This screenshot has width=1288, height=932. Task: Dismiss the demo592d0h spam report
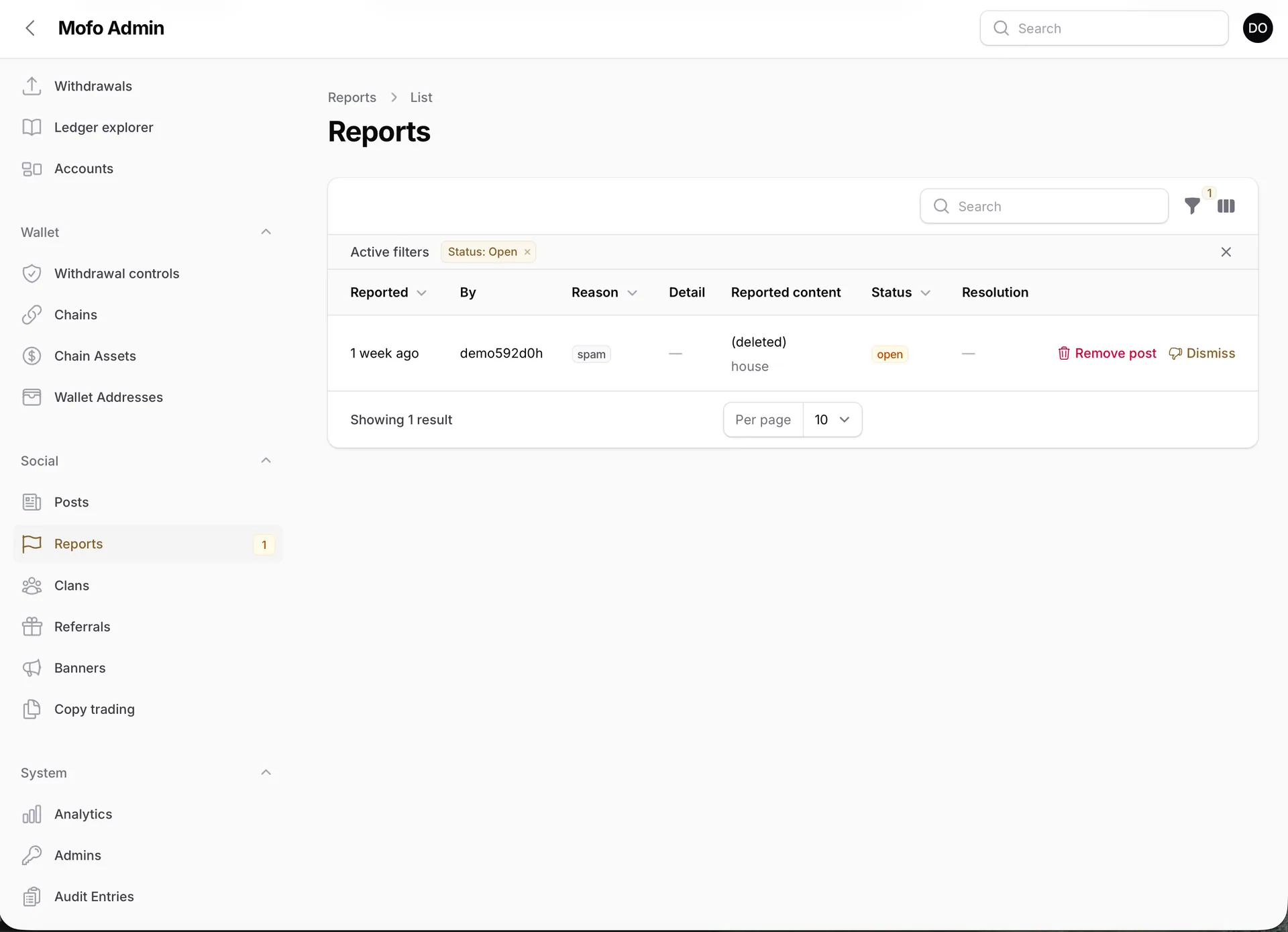[1201, 354]
